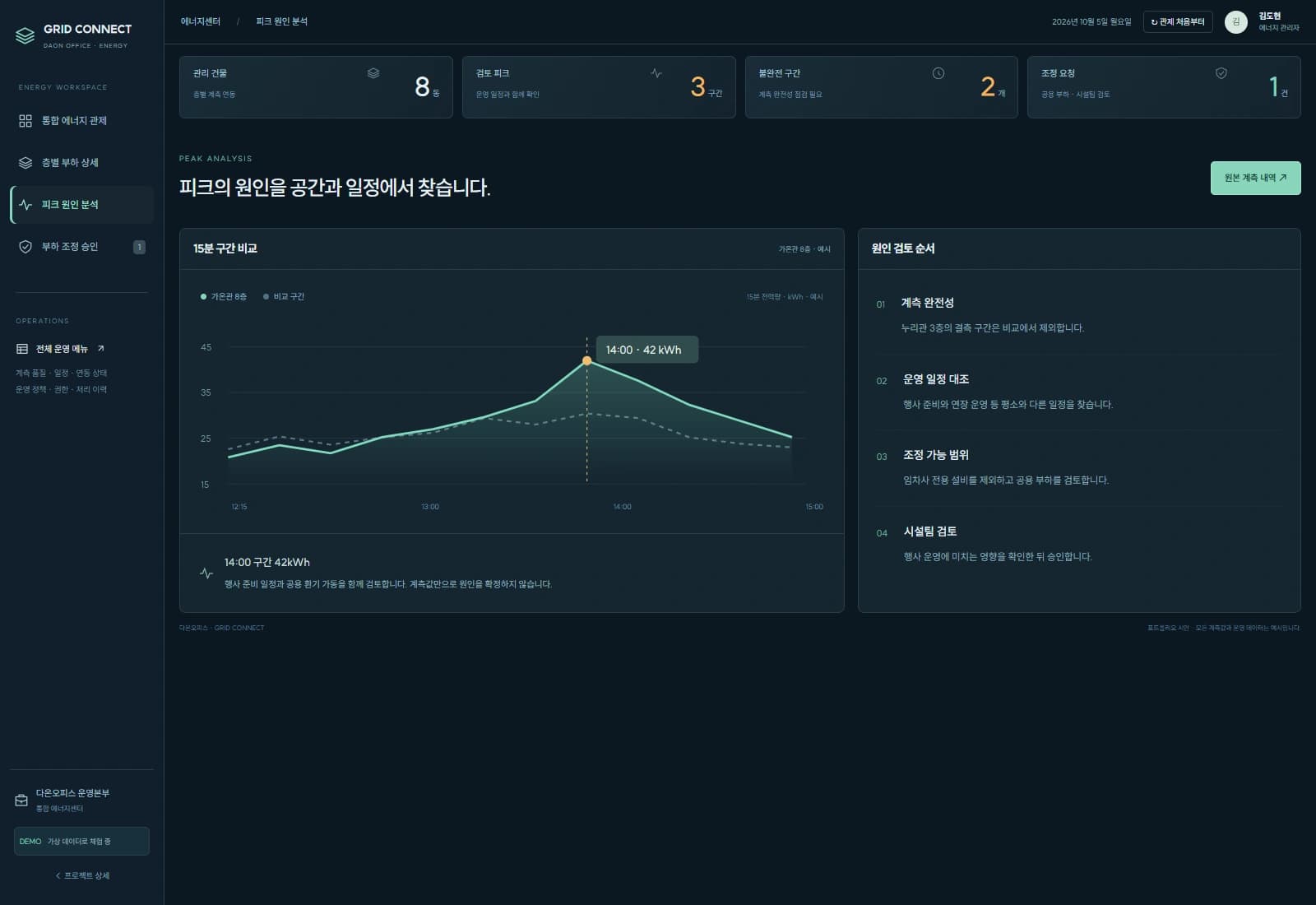Screen dimensions: 1316x905
Task: Open 통합 에너지 관제 from the sidebar
Action: tap(81, 121)
